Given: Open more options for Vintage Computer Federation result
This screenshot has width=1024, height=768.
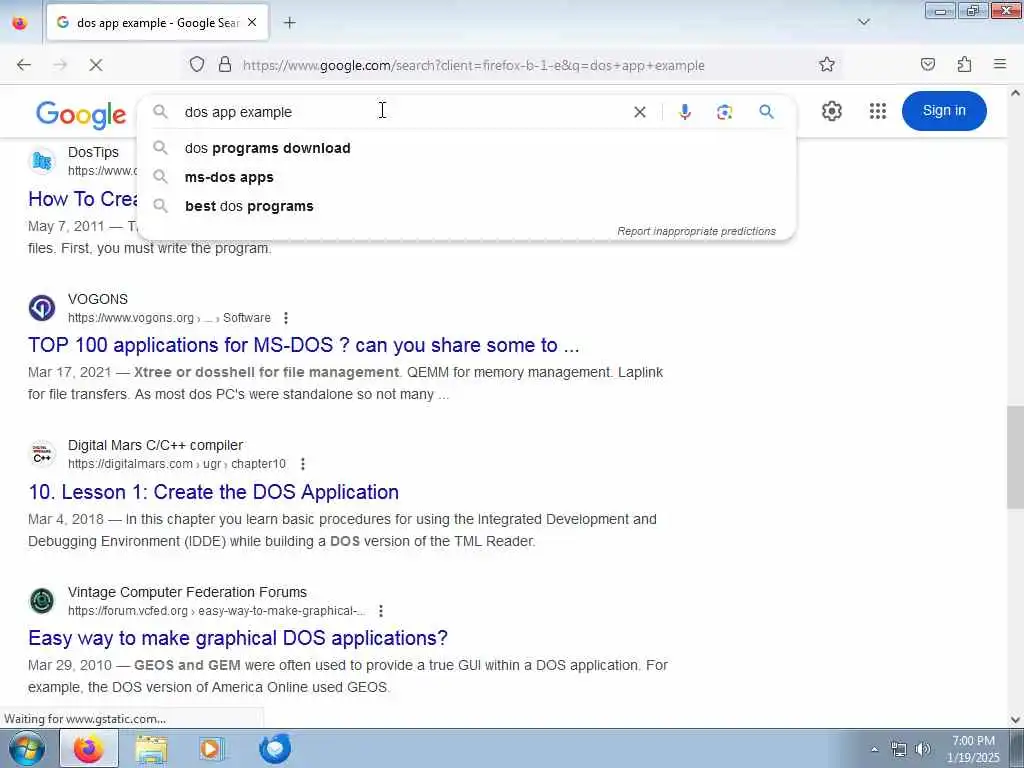Looking at the screenshot, I should coord(381,611).
